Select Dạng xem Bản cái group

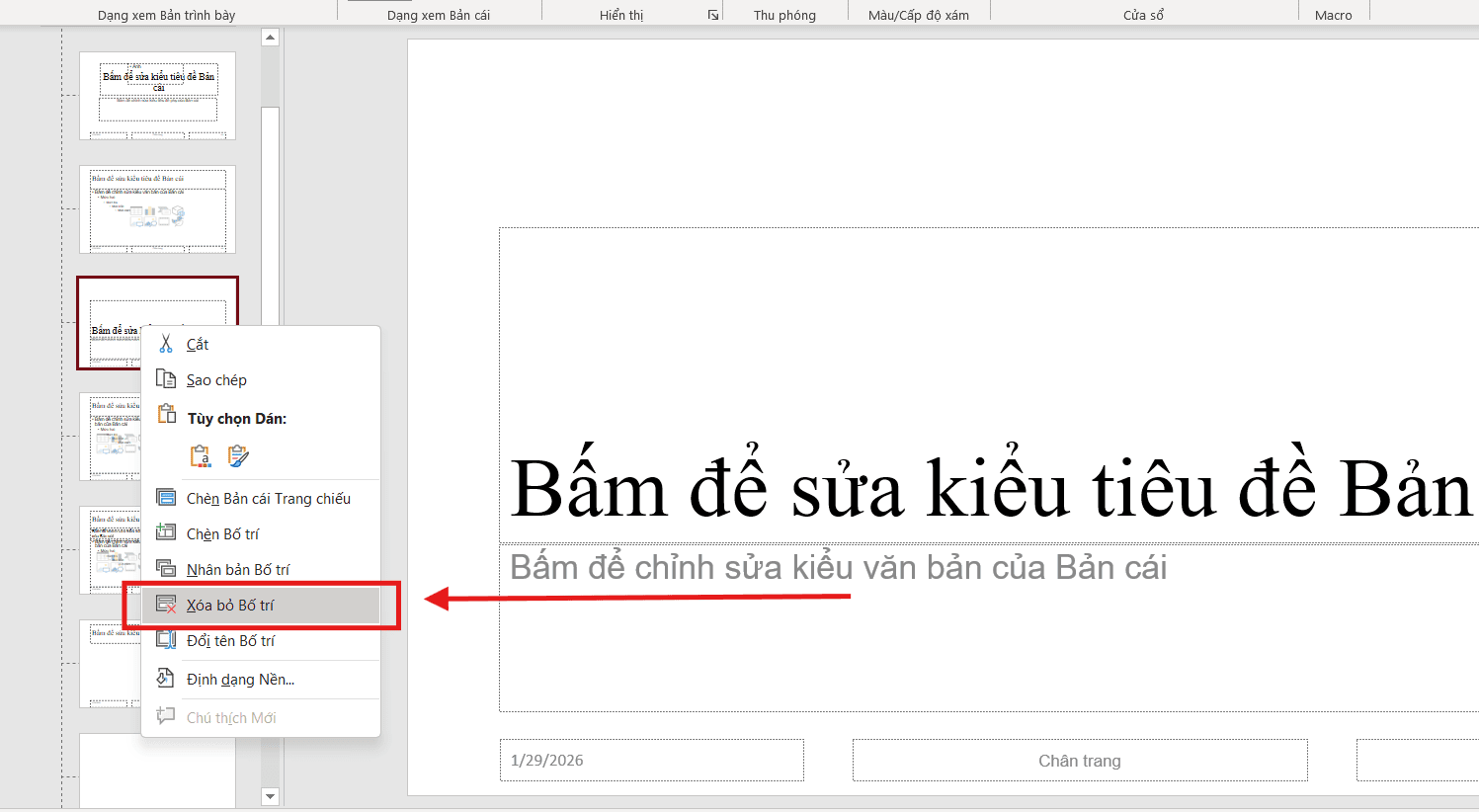point(440,14)
